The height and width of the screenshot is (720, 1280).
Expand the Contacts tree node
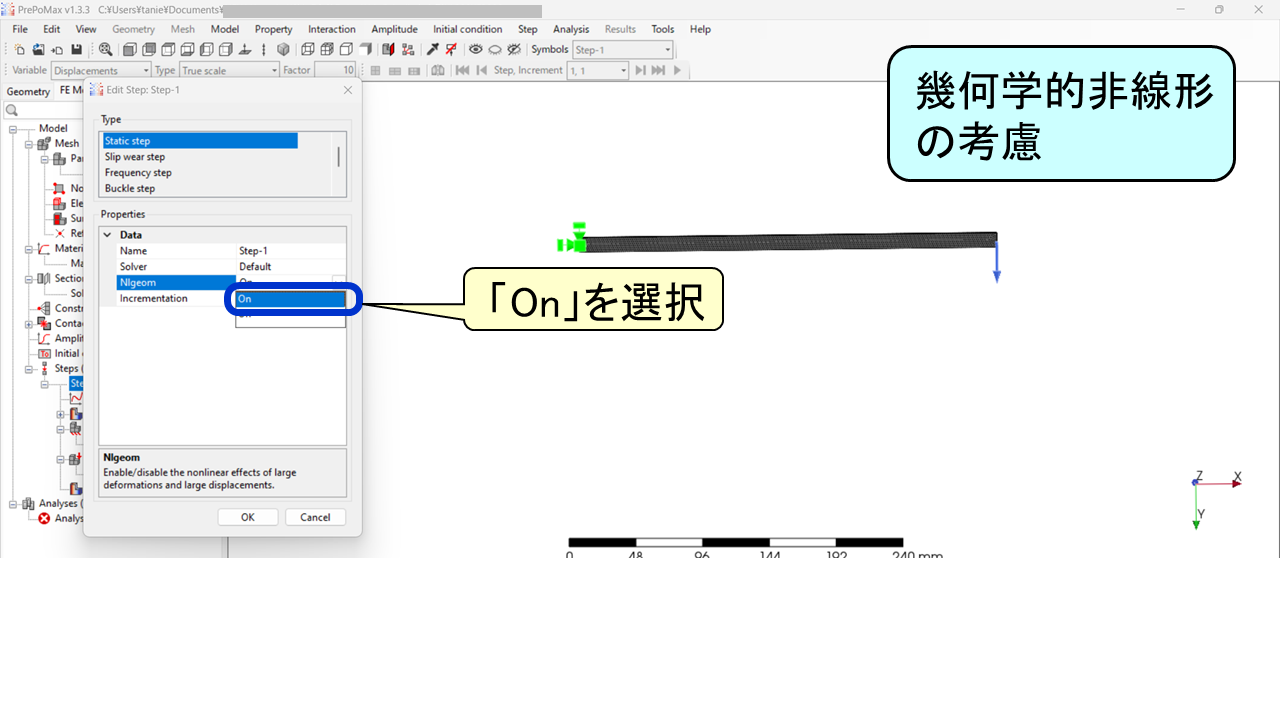point(29,323)
